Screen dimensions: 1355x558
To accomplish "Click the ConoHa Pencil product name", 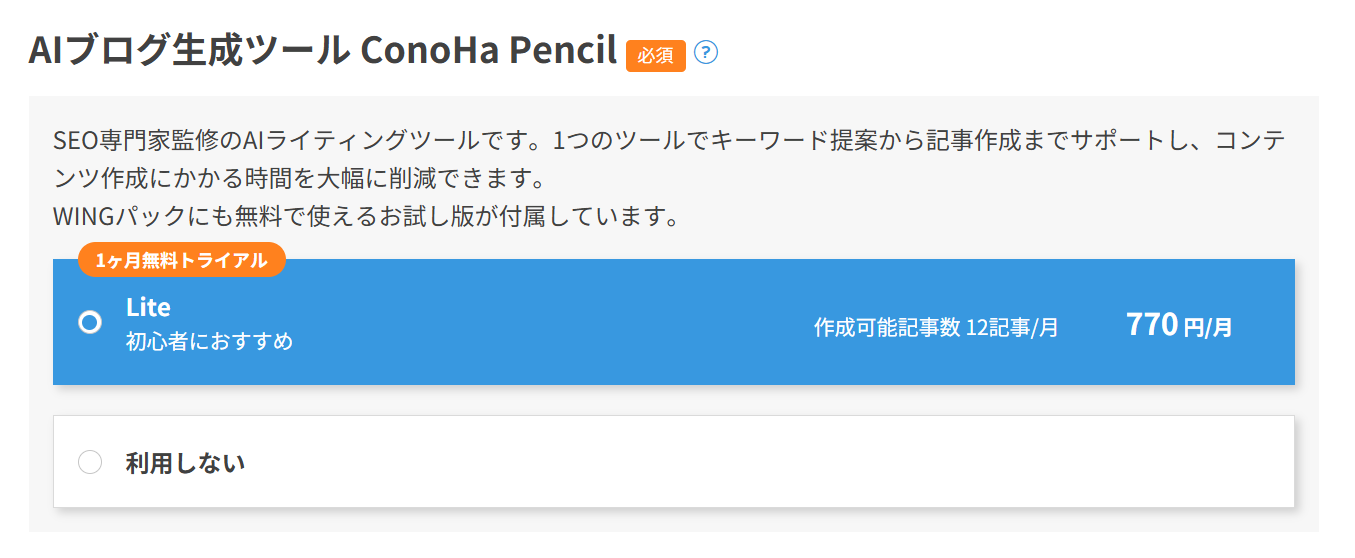I will pos(489,51).
